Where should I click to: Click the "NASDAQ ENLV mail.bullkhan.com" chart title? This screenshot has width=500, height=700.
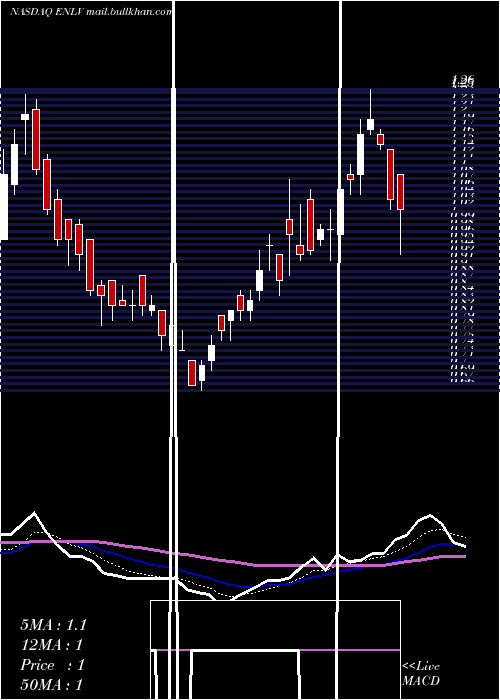point(91,12)
